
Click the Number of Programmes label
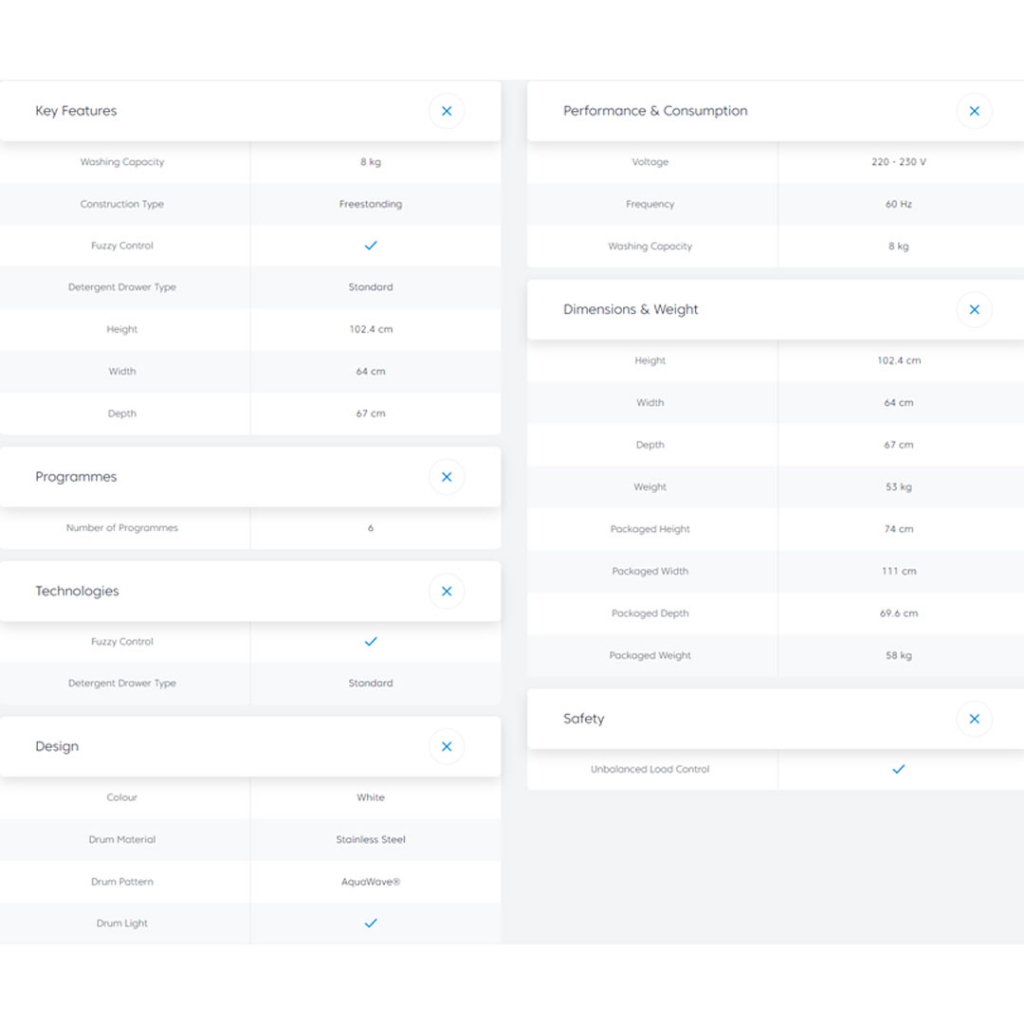click(122, 528)
